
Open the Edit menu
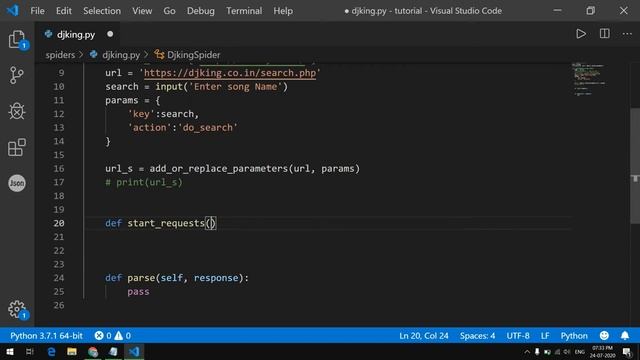[64, 11]
